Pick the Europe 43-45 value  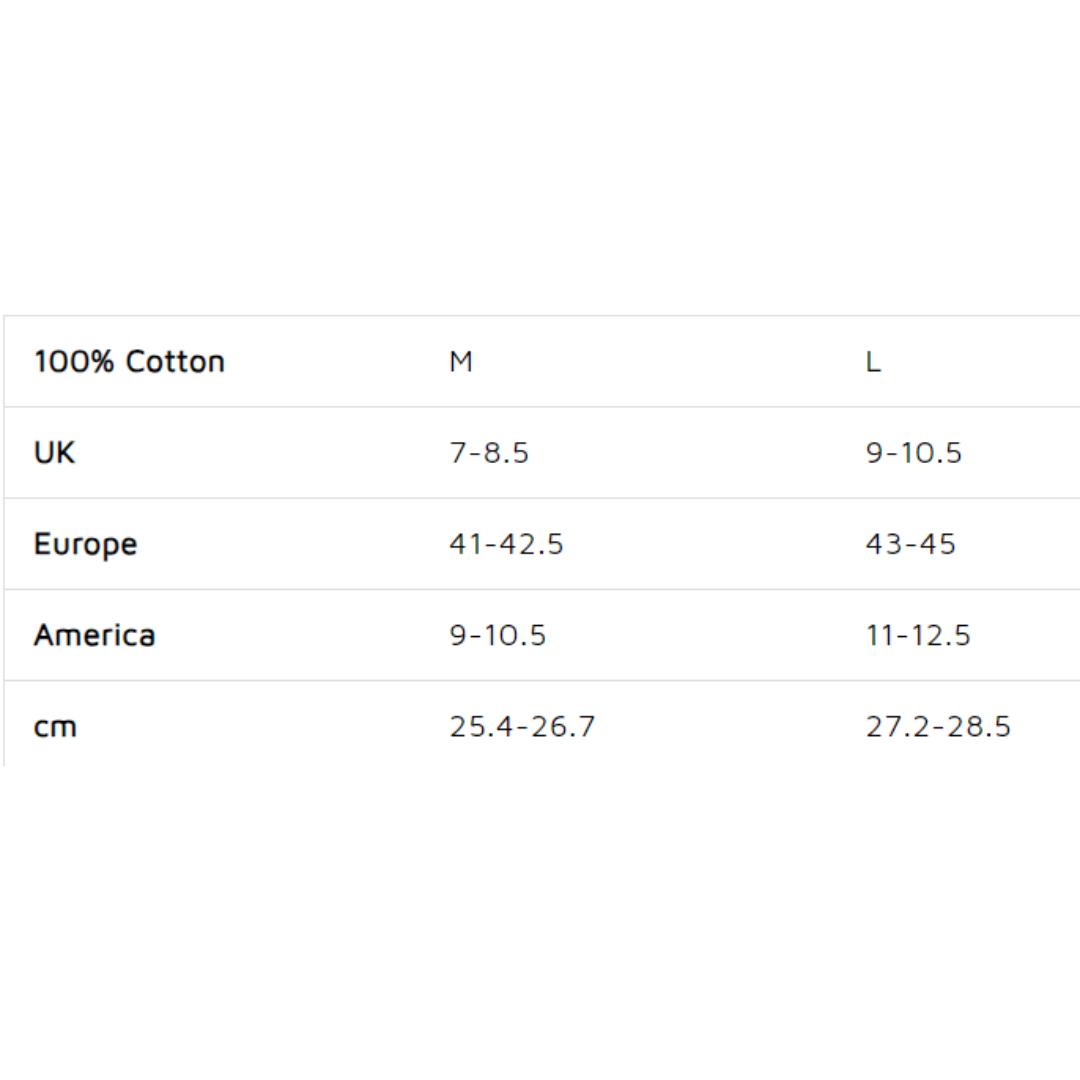click(910, 545)
